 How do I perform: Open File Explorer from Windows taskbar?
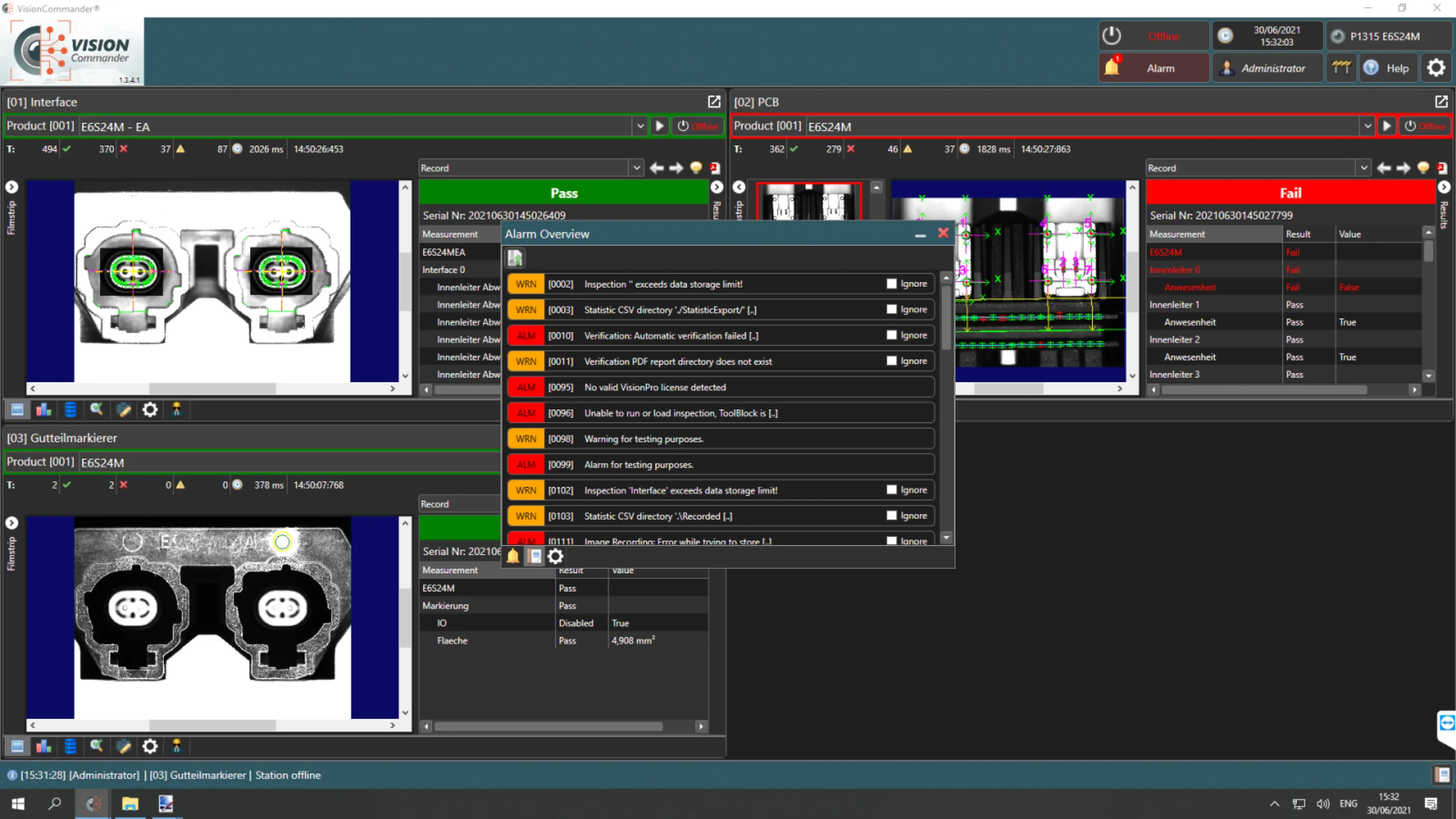pos(130,803)
